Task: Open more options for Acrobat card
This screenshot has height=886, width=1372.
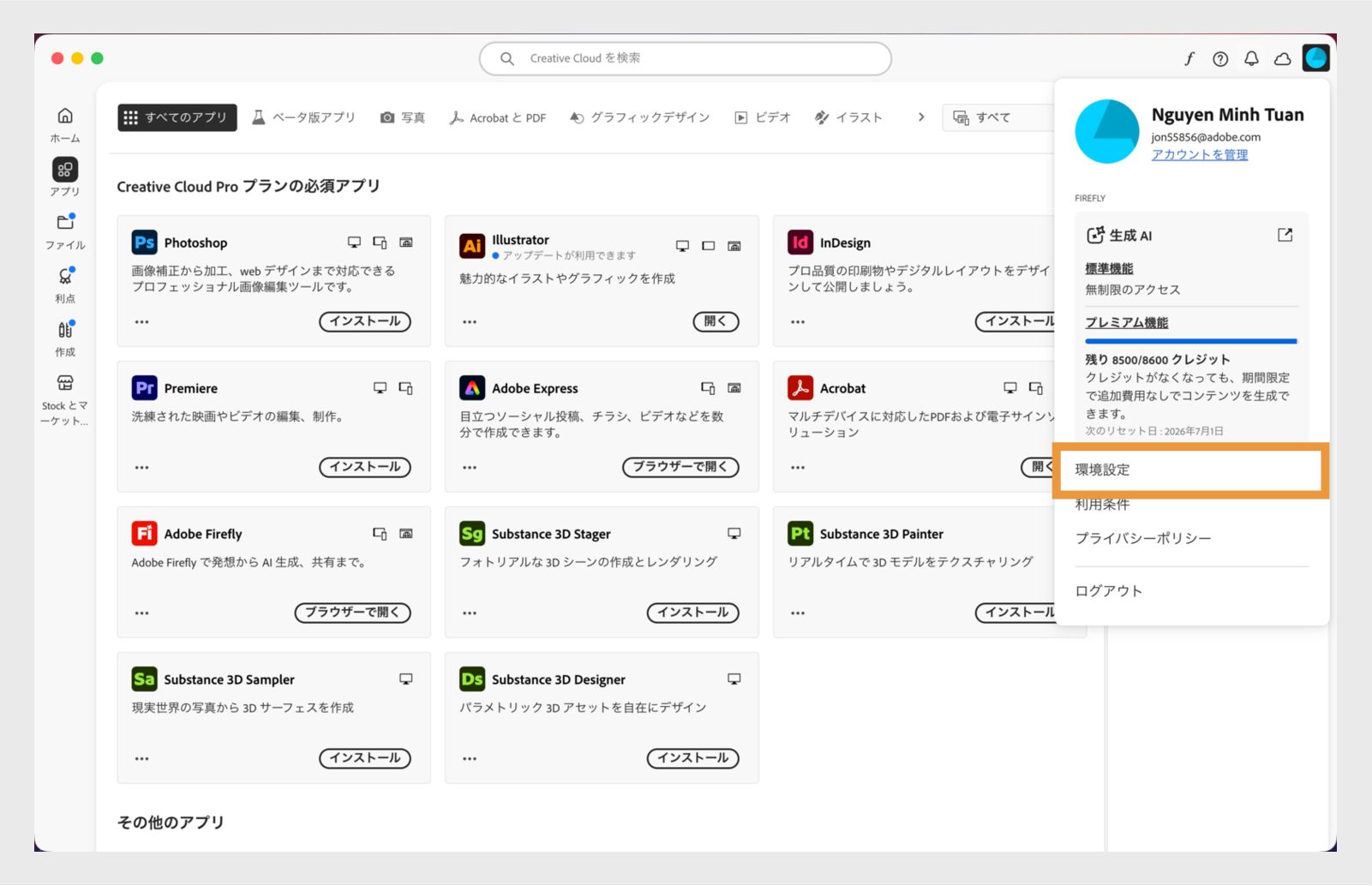Action: tap(798, 468)
